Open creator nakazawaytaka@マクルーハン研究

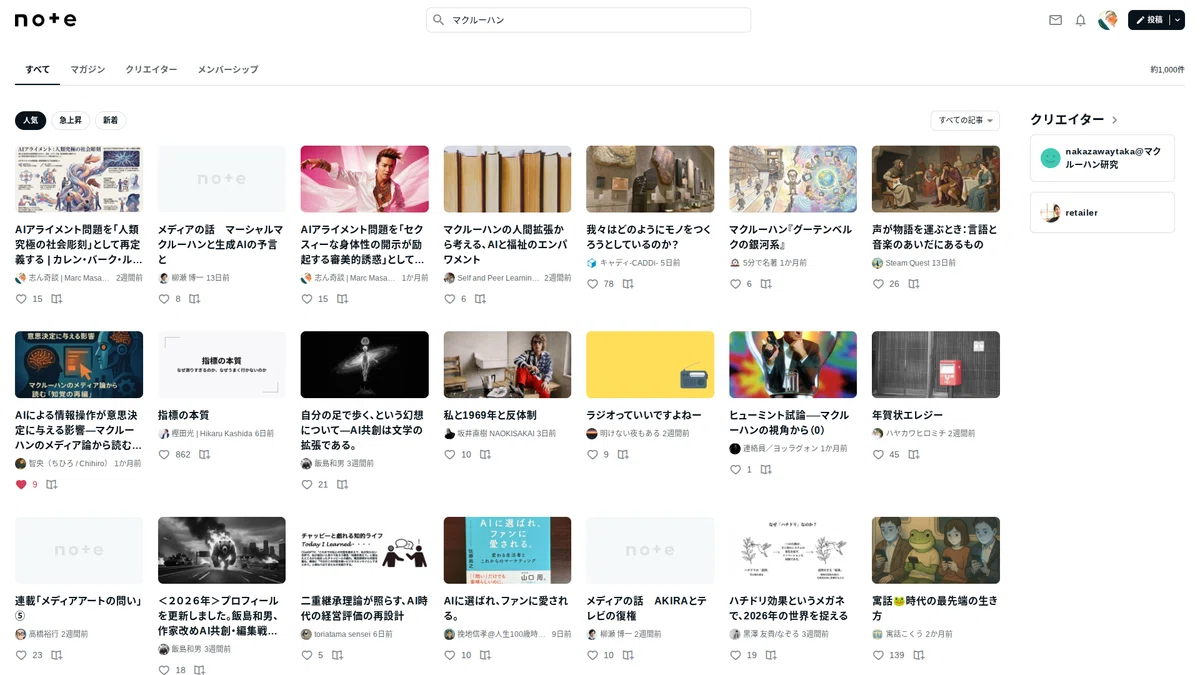(1102, 158)
